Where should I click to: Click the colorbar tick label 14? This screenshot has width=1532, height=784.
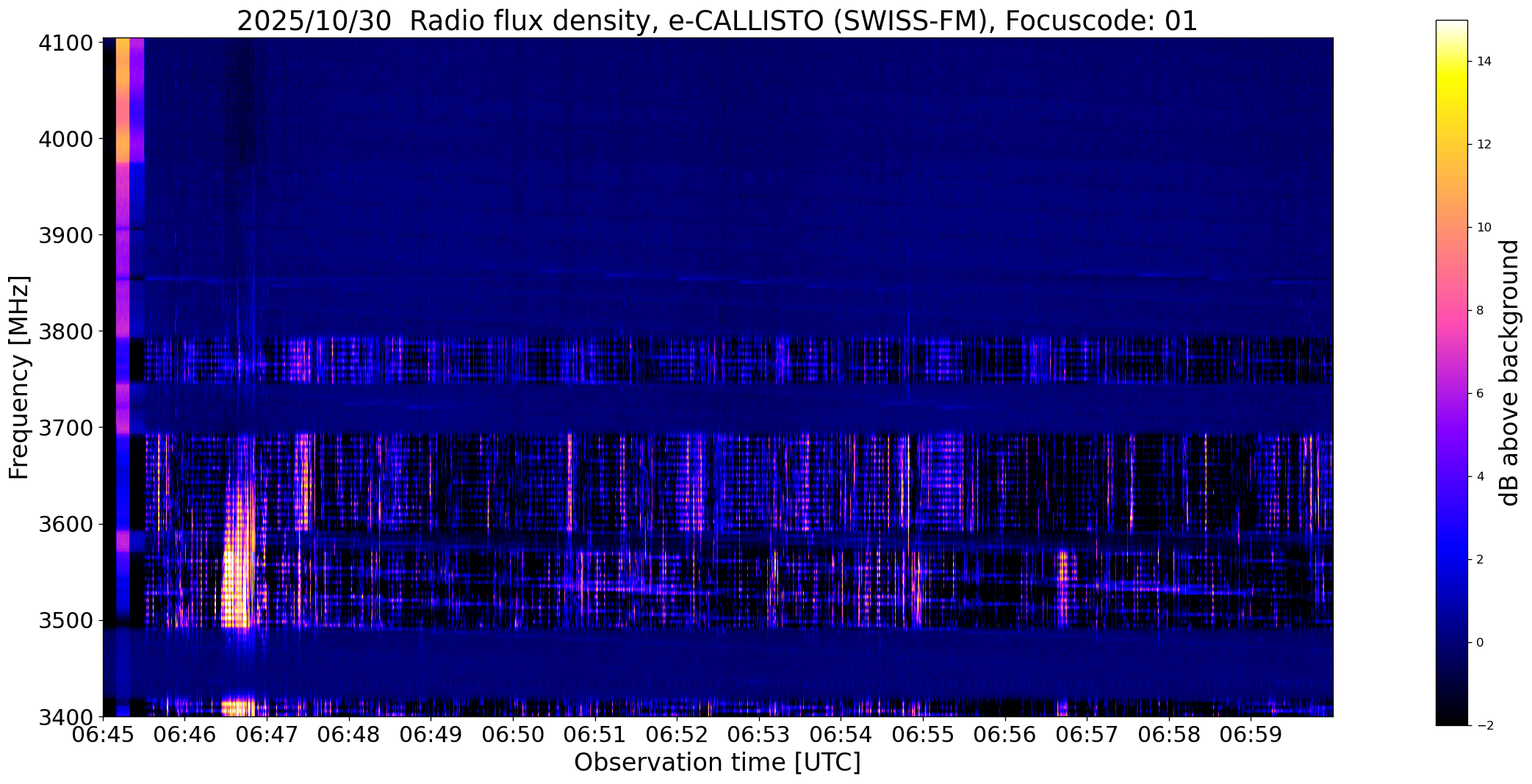click(1484, 62)
